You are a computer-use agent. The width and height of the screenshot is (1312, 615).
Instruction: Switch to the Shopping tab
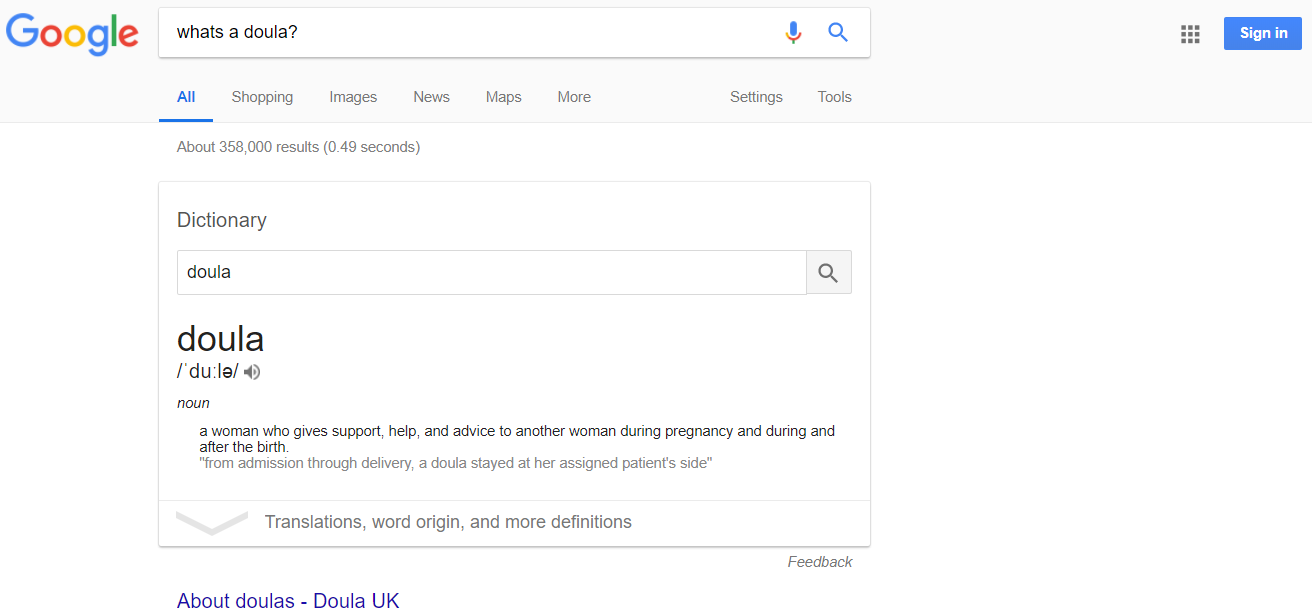[262, 97]
